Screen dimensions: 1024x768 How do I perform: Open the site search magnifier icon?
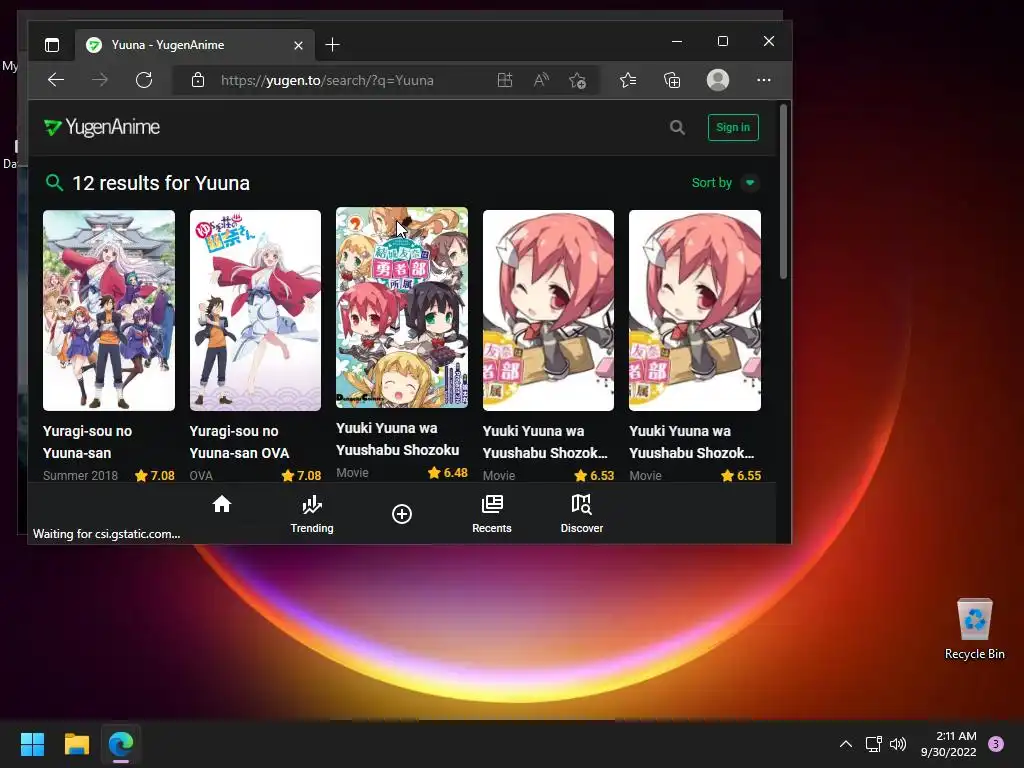(677, 127)
